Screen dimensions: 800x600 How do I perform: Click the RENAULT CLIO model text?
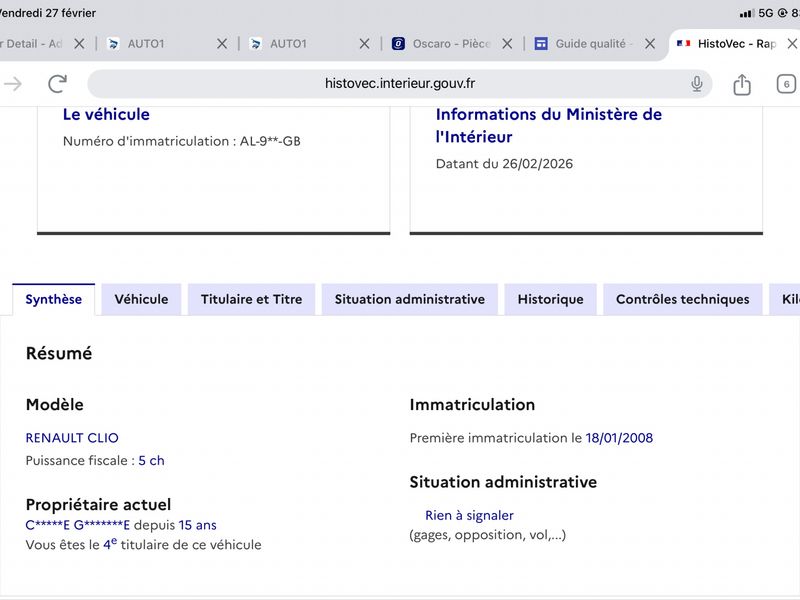pyautogui.click(x=72, y=438)
